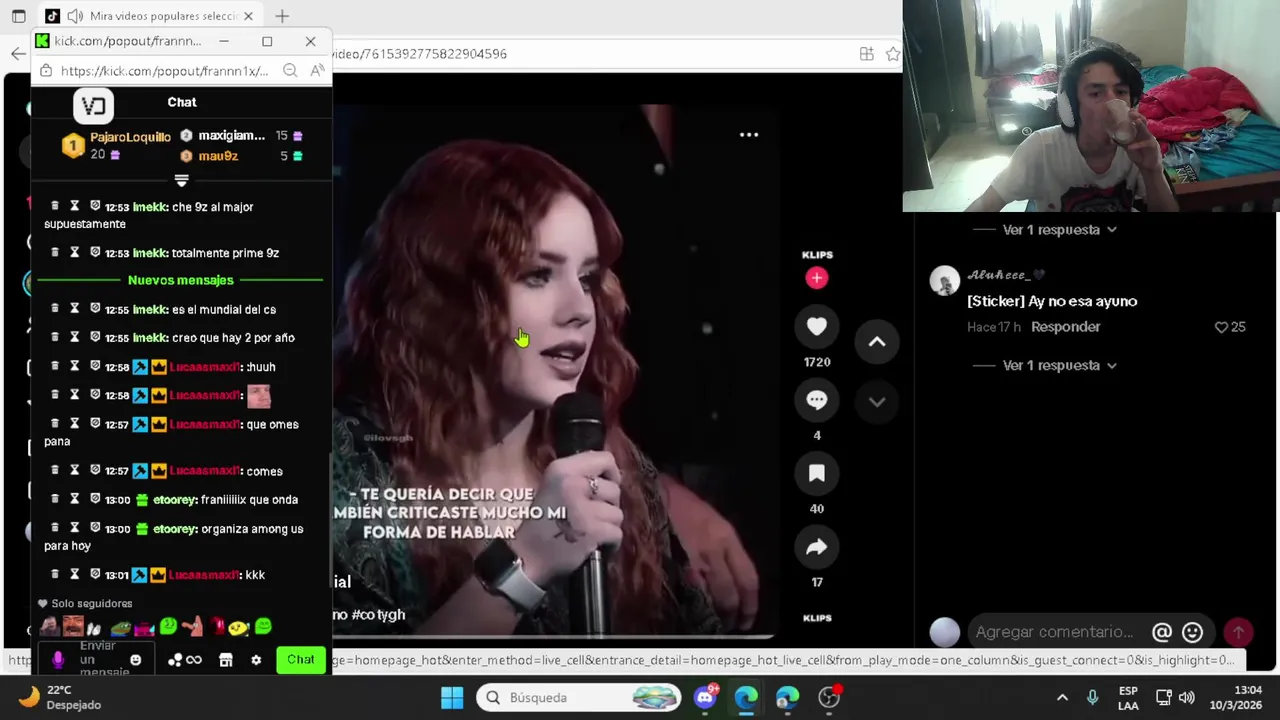Go back in the browser
Image resolution: width=1280 pixels, height=720 pixels.
click(18, 54)
